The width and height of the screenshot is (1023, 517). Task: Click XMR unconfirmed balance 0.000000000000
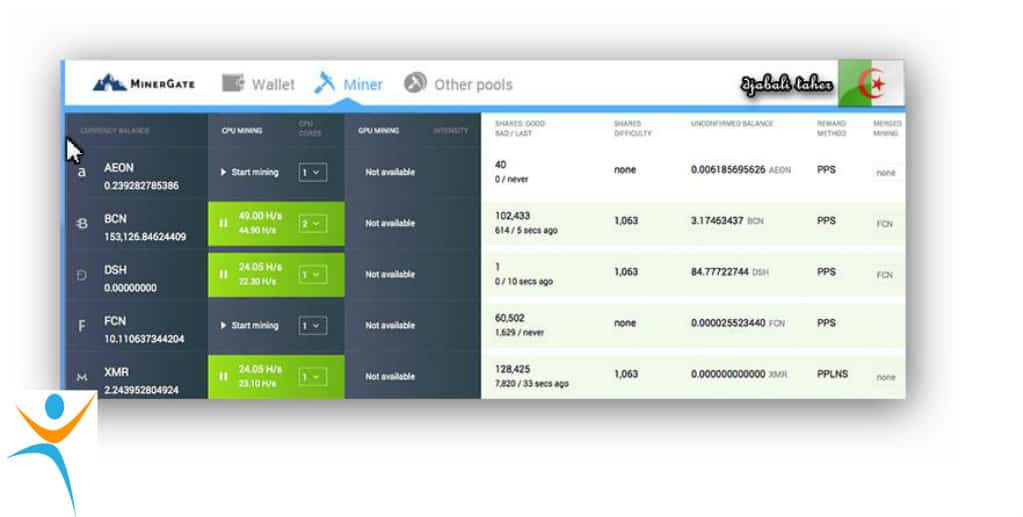728,374
